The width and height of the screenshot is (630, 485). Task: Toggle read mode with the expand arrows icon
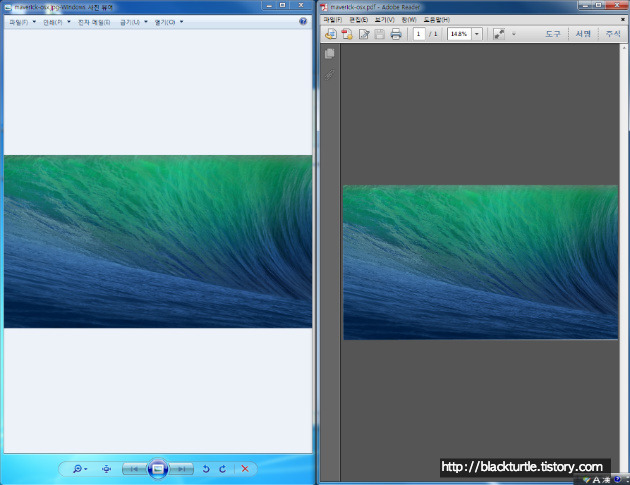(499, 34)
